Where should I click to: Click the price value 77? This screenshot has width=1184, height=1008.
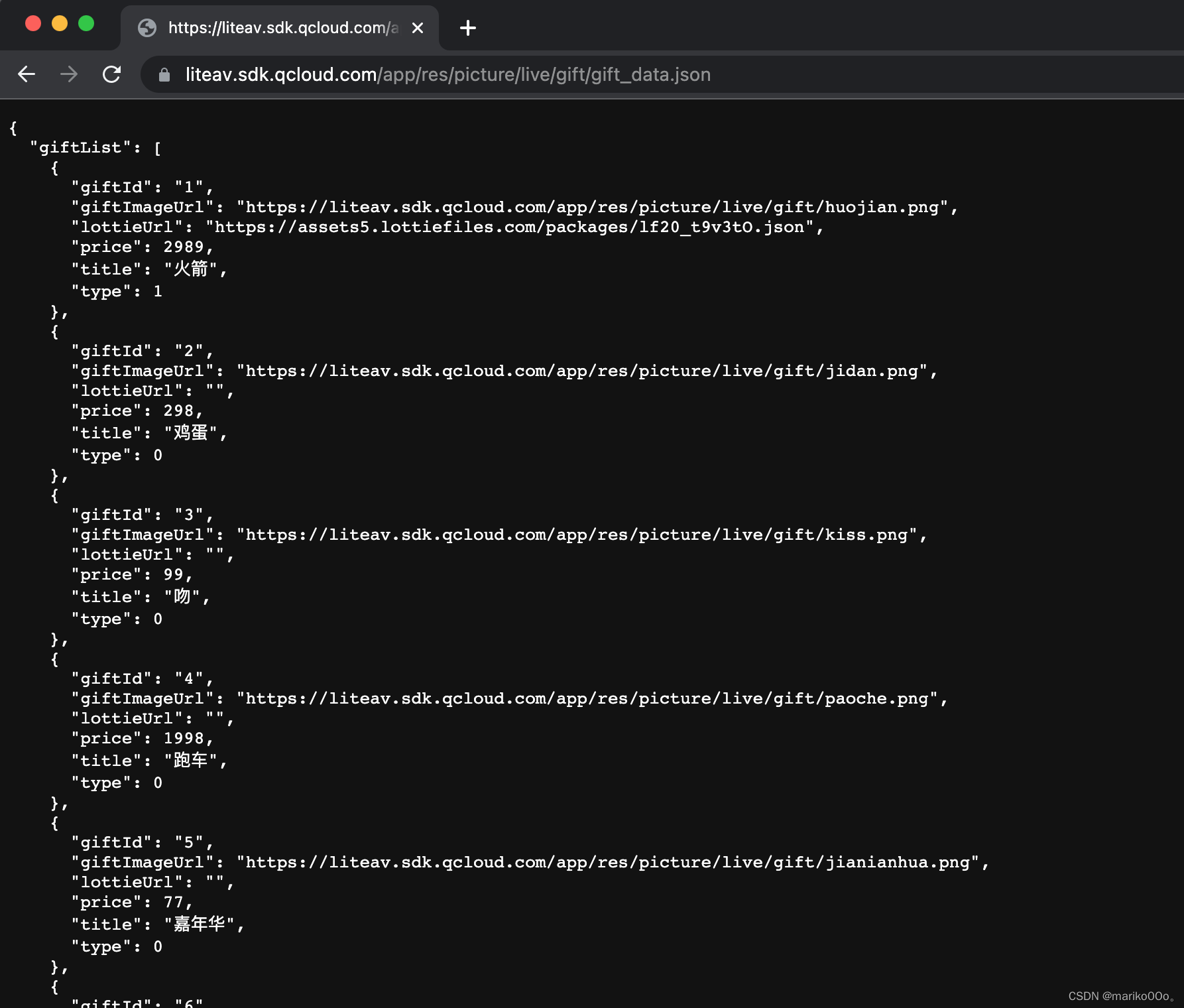click(x=174, y=903)
